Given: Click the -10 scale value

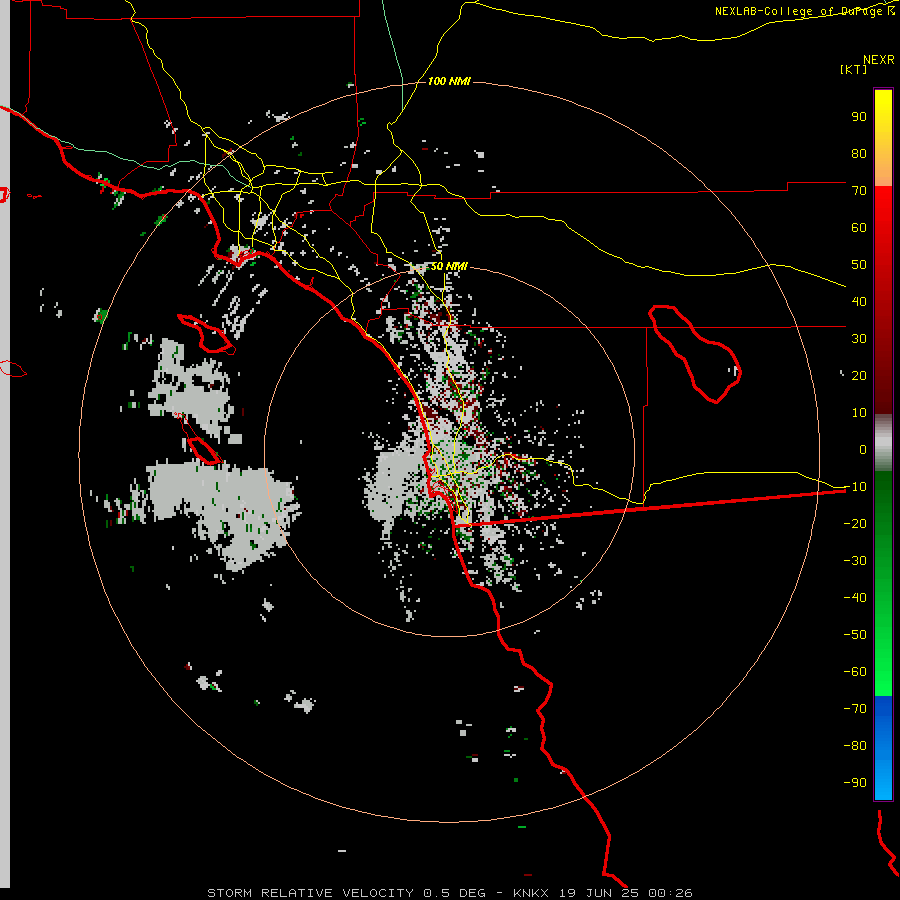Looking at the screenshot, I should pos(855,487).
